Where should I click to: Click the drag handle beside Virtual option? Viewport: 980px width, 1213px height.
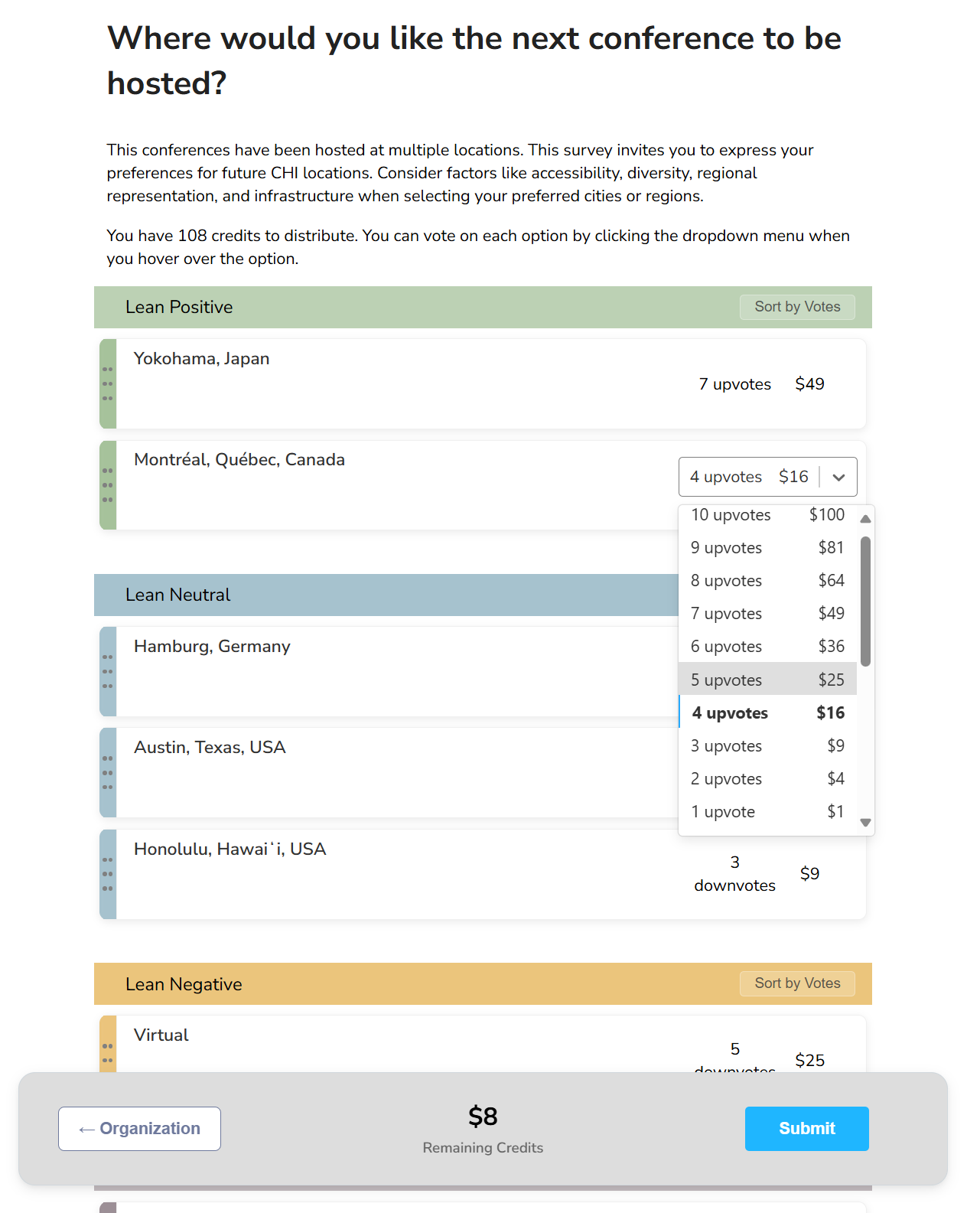click(x=108, y=1052)
